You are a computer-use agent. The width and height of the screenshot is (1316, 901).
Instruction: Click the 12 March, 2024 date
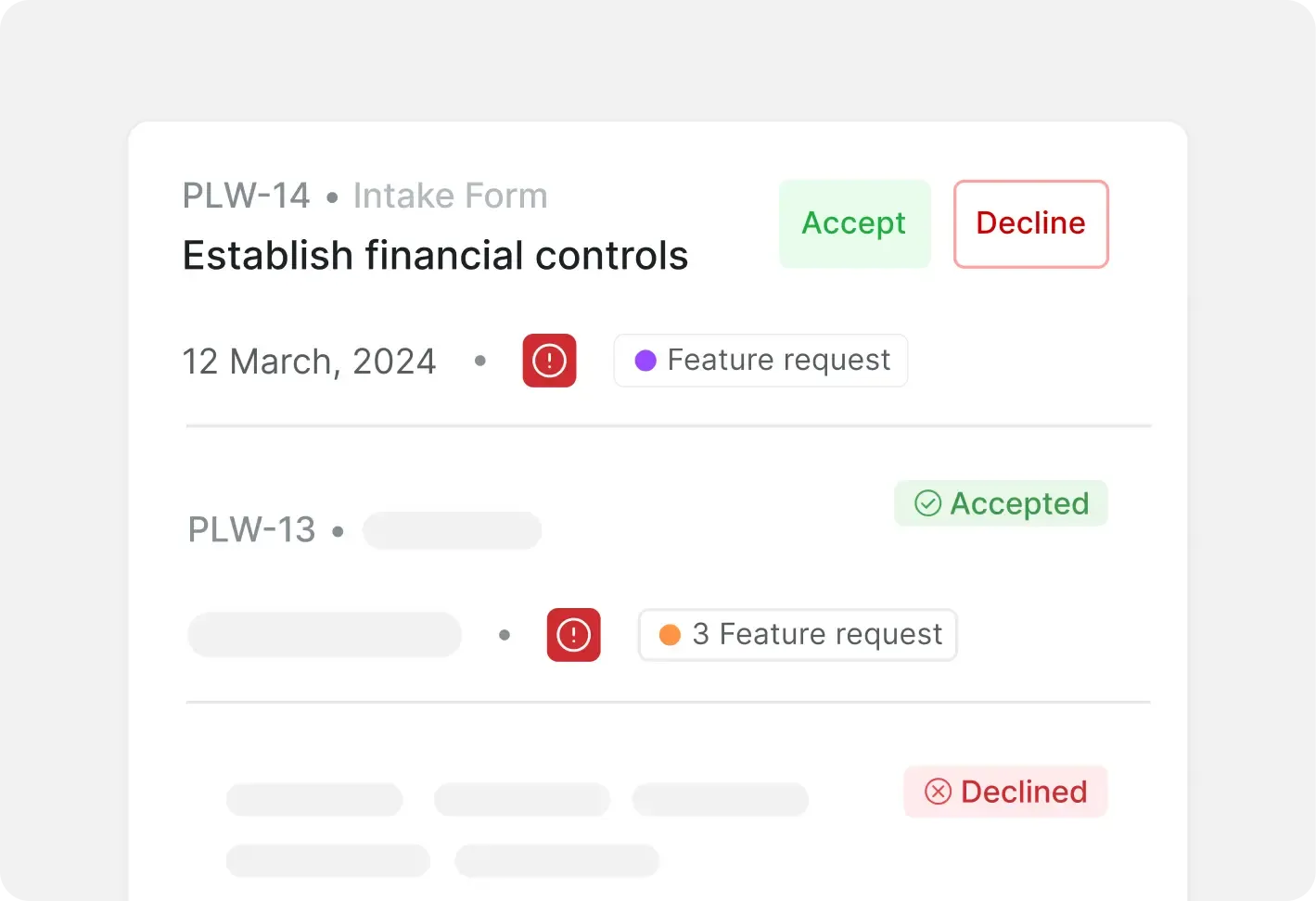click(x=309, y=361)
